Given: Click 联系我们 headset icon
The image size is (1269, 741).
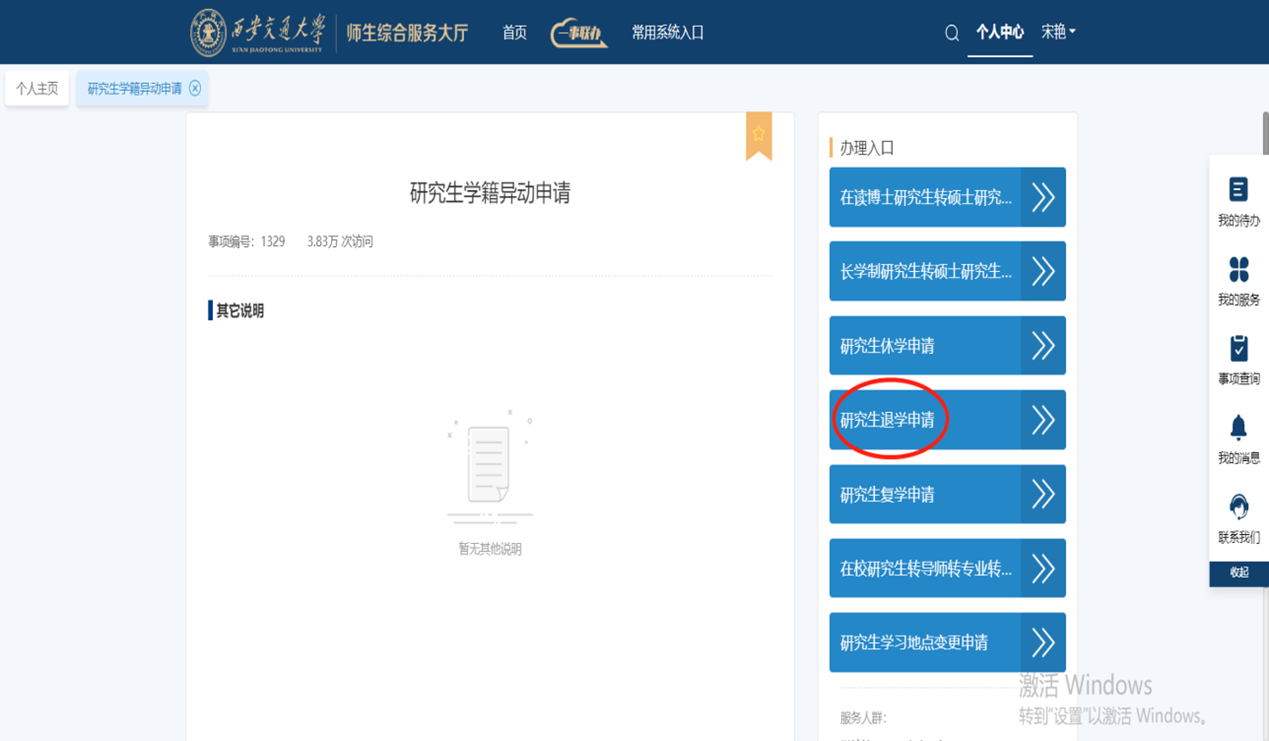Looking at the screenshot, I should (1238, 508).
